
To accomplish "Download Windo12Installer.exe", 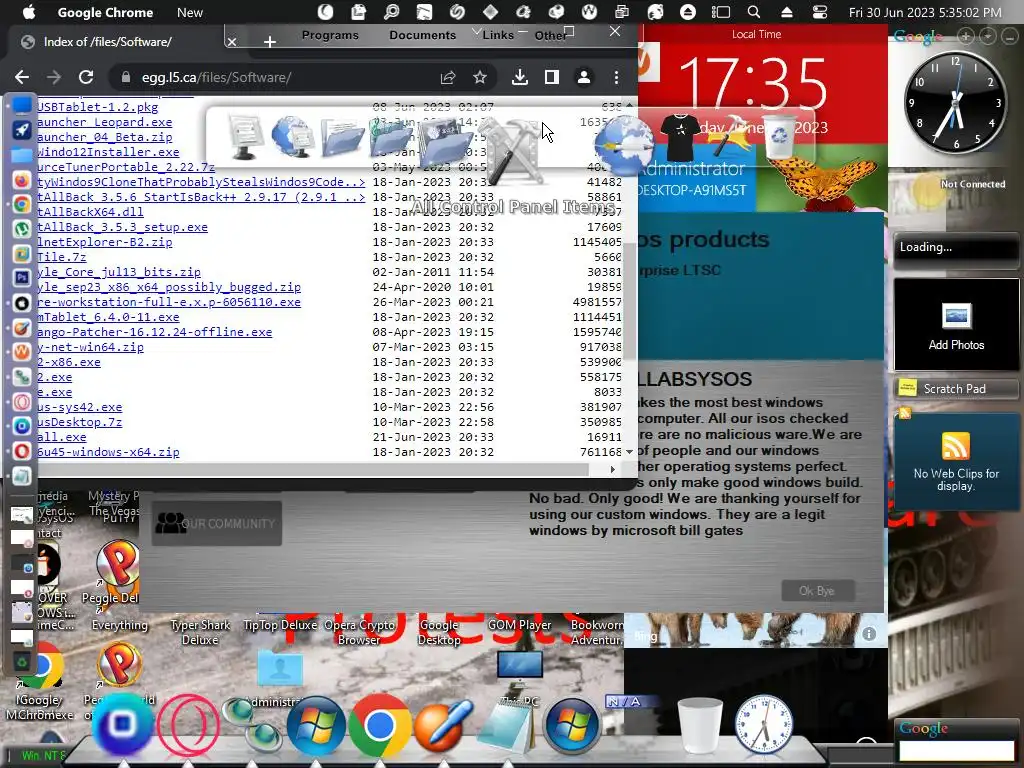I will [x=108, y=152].
